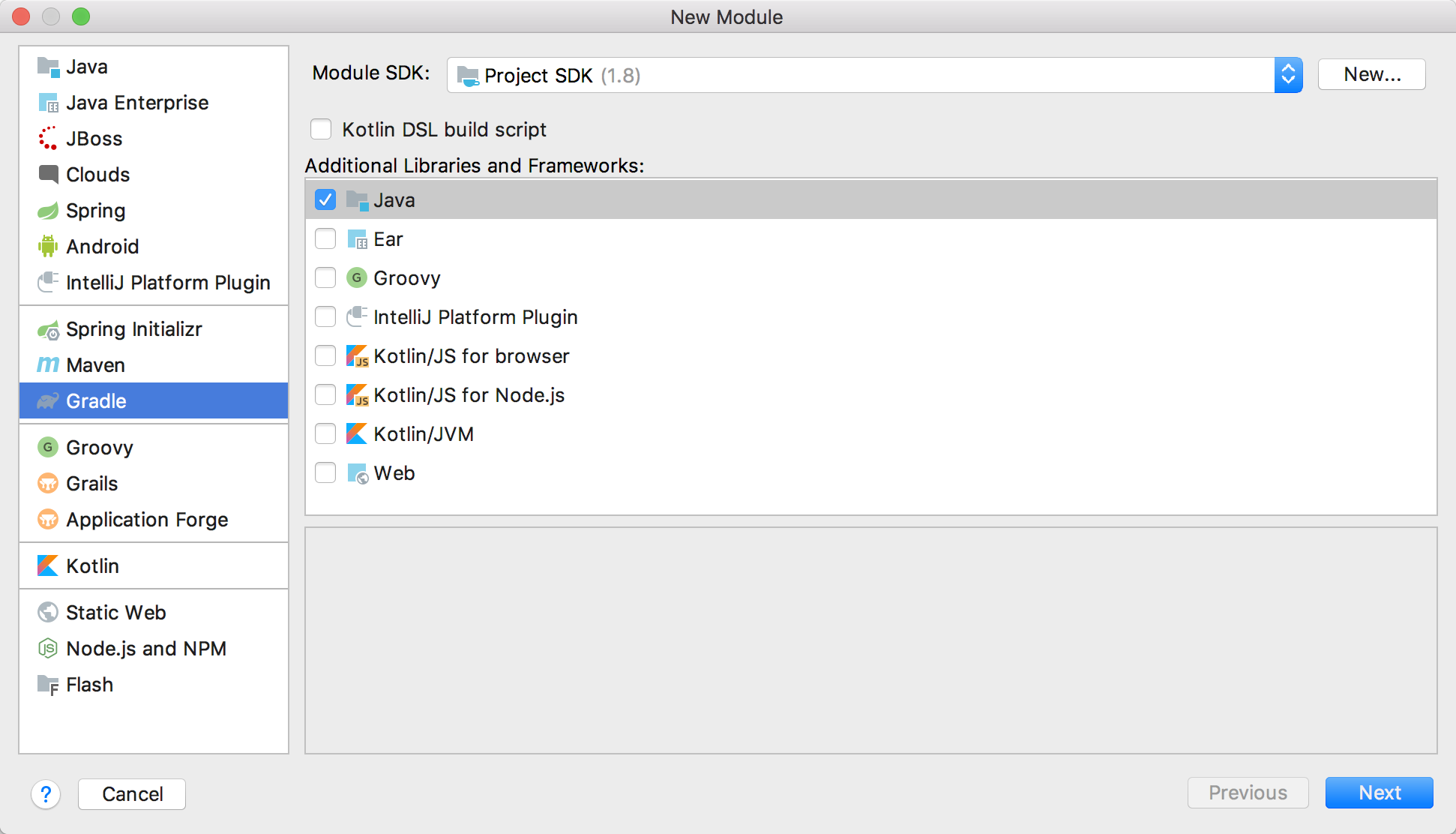
Task: Click the Web row label in the frameworks list
Action: click(x=394, y=473)
